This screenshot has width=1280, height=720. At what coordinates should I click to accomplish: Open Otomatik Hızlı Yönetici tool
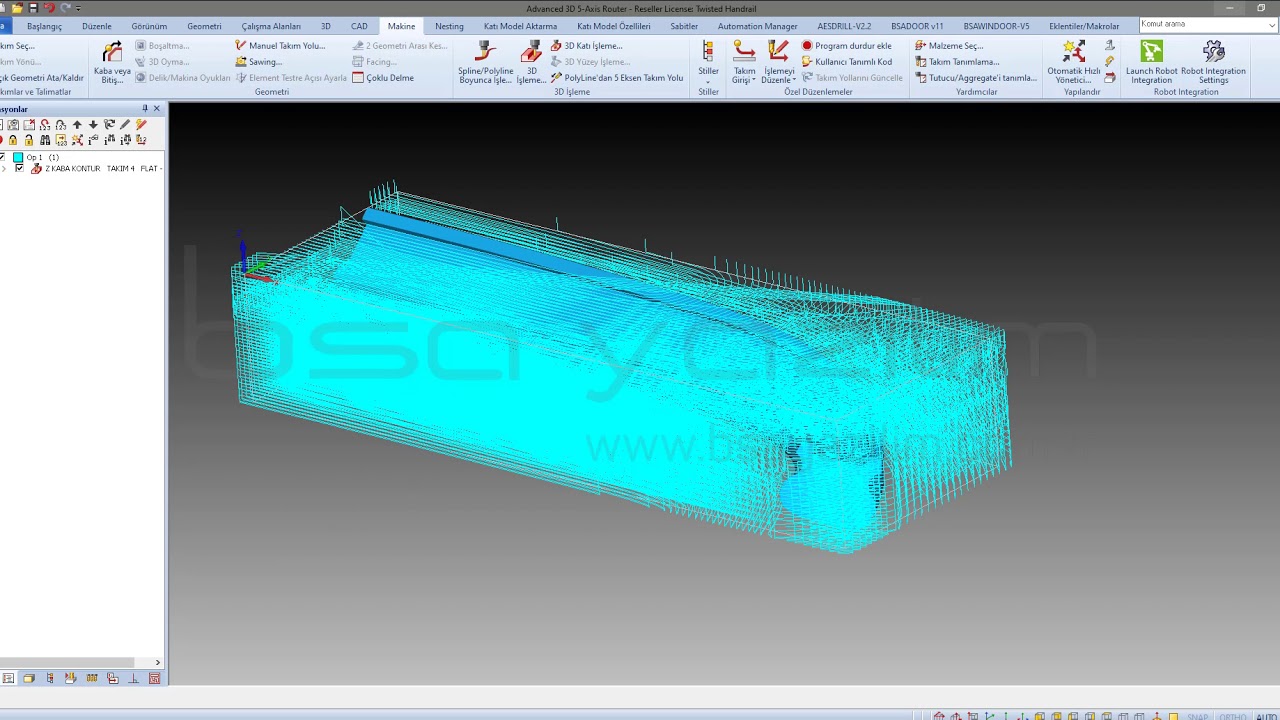tap(1074, 61)
